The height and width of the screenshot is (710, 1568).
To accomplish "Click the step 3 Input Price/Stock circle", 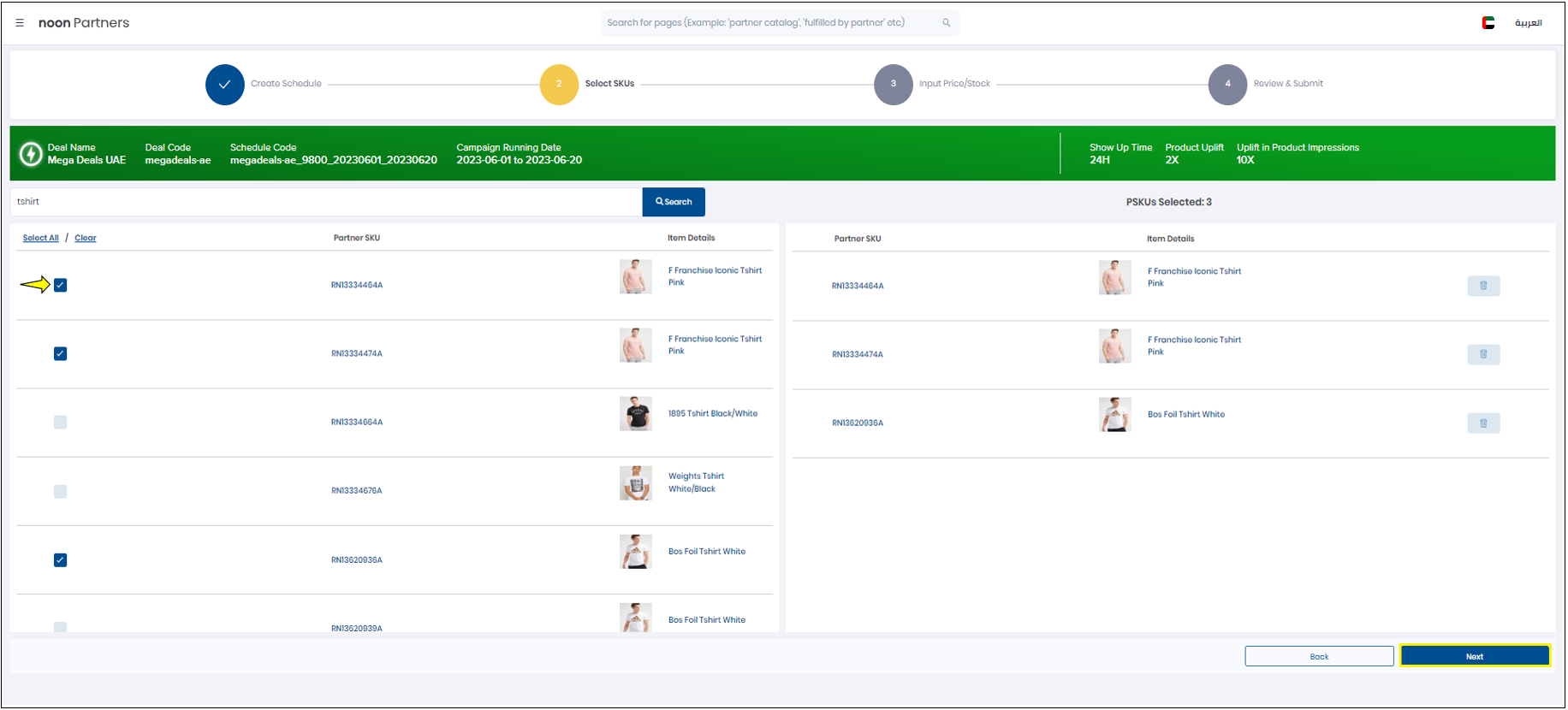I will (894, 85).
